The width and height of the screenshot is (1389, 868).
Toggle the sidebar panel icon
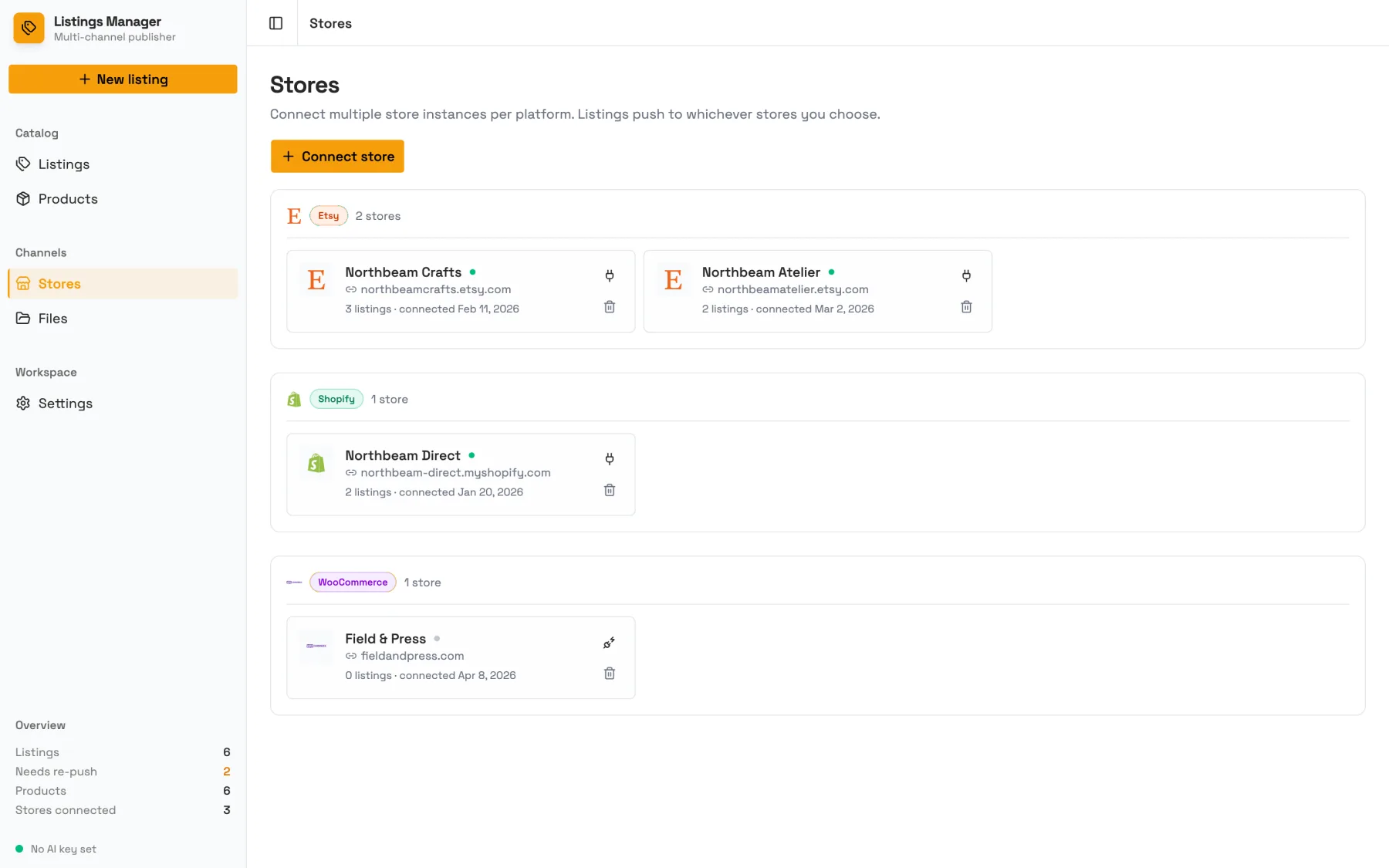coord(275,23)
